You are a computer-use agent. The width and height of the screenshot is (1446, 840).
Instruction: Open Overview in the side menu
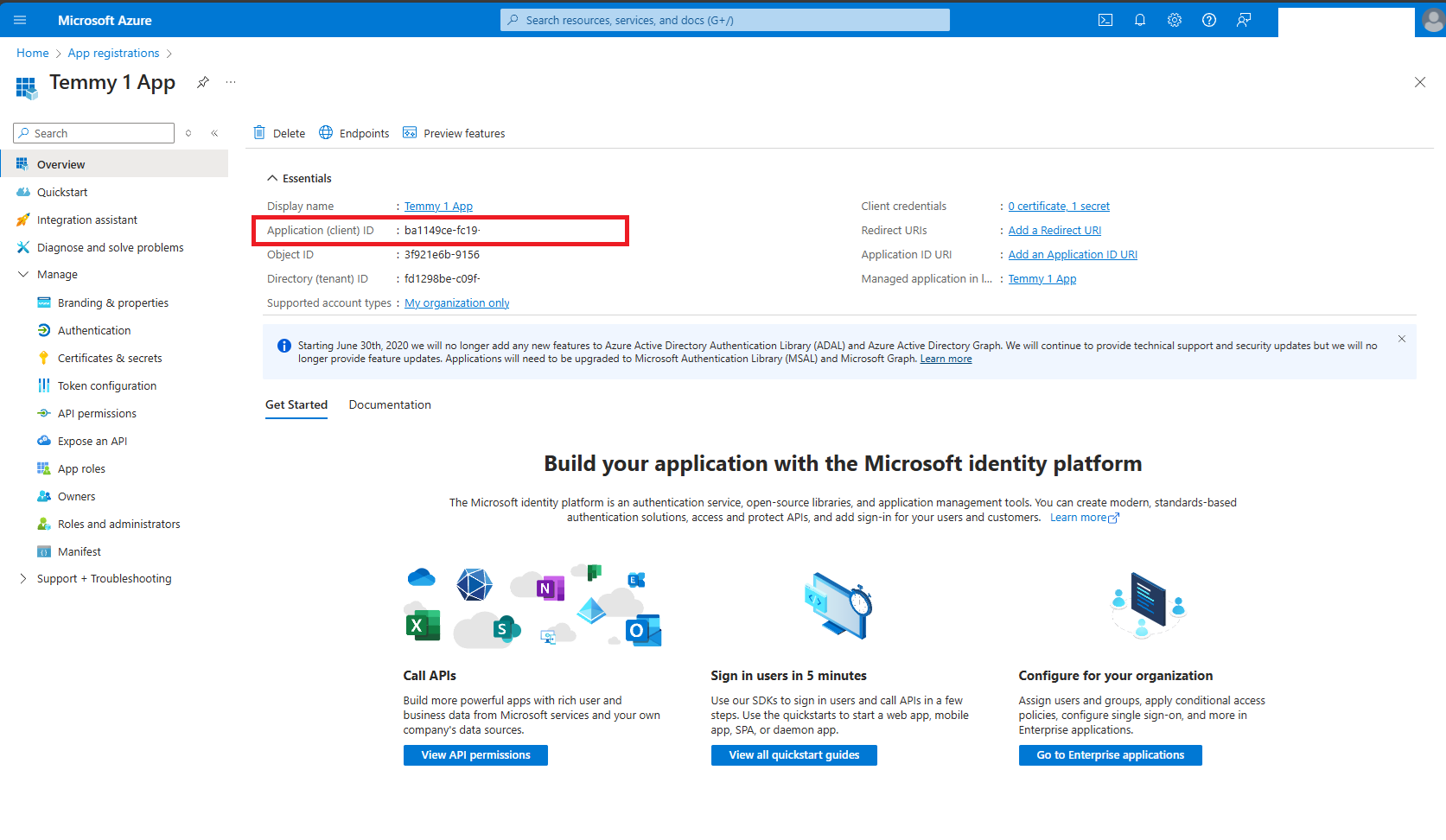coord(114,164)
